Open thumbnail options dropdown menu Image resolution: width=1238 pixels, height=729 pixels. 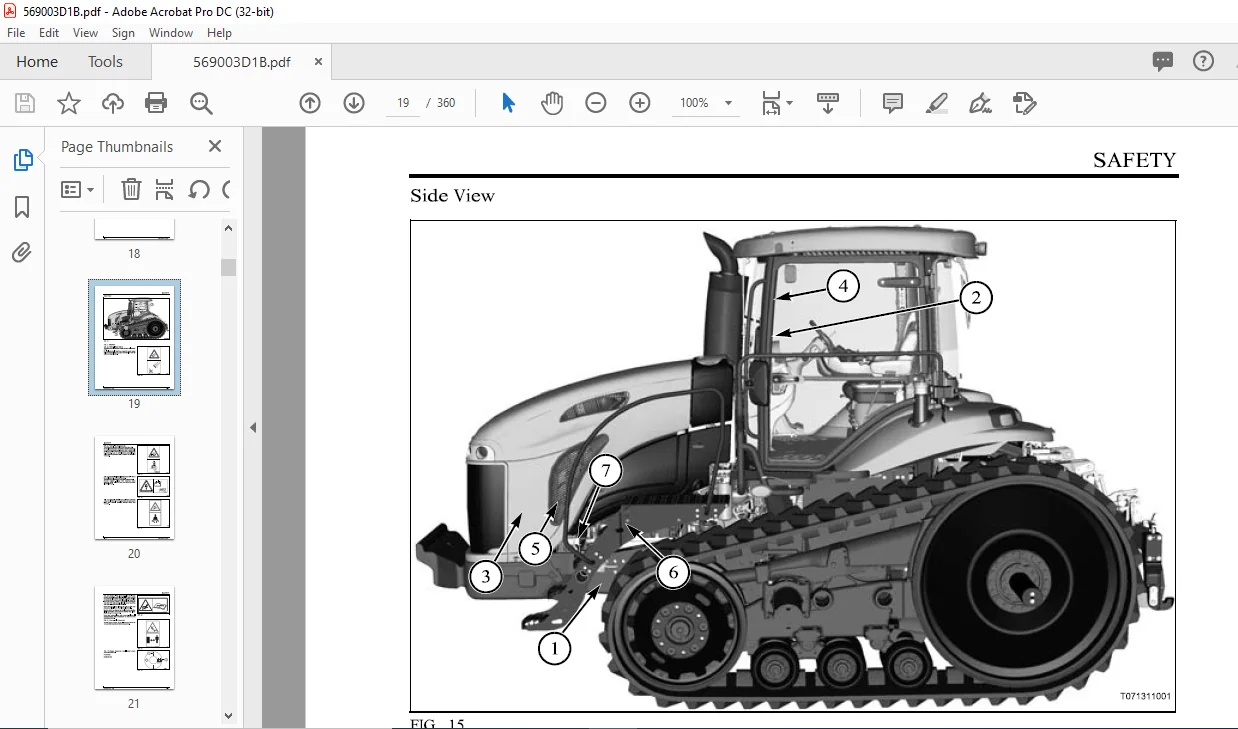click(78, 189)
